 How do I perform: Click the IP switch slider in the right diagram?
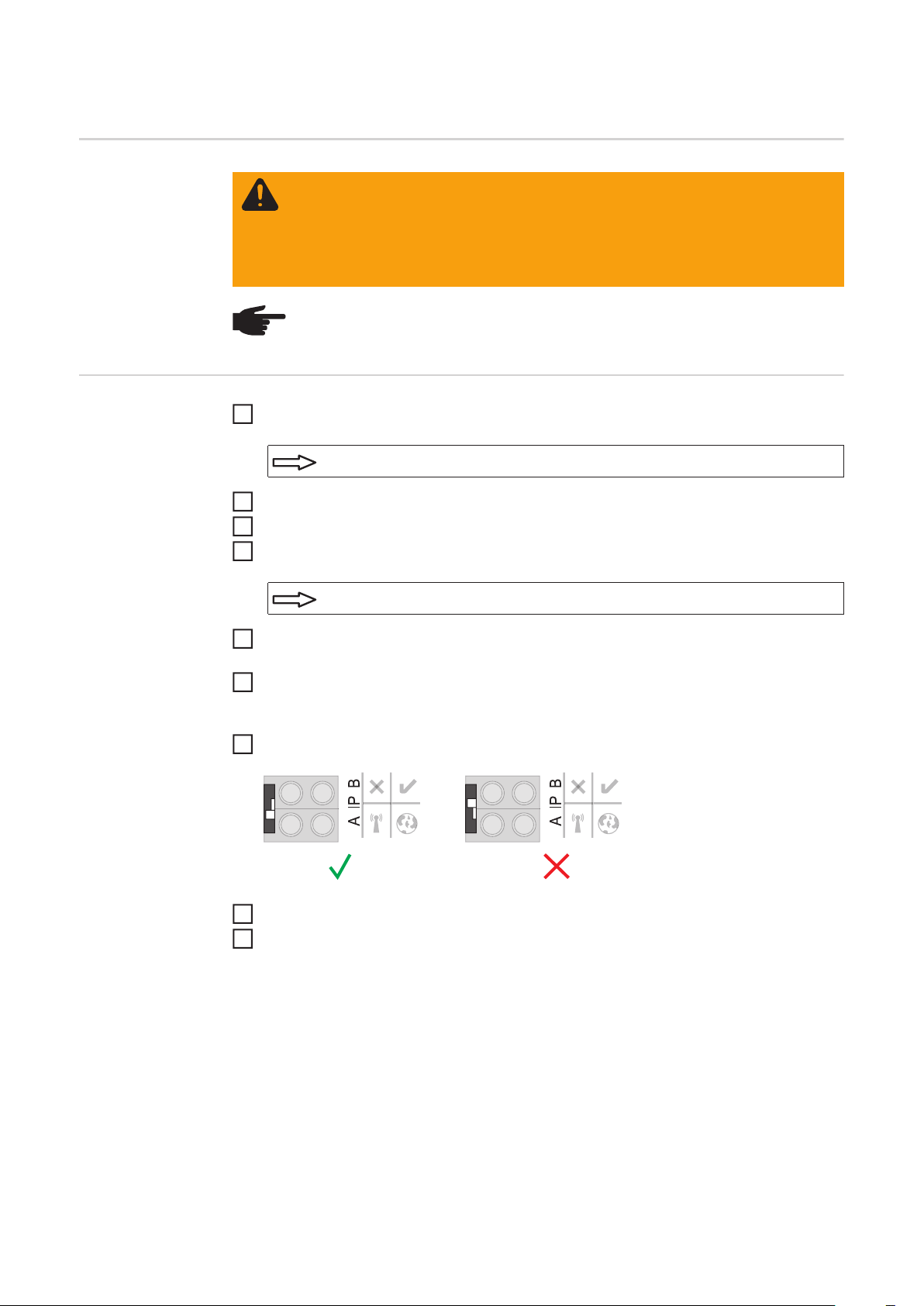pyautogui.click(x=471, y=808)
